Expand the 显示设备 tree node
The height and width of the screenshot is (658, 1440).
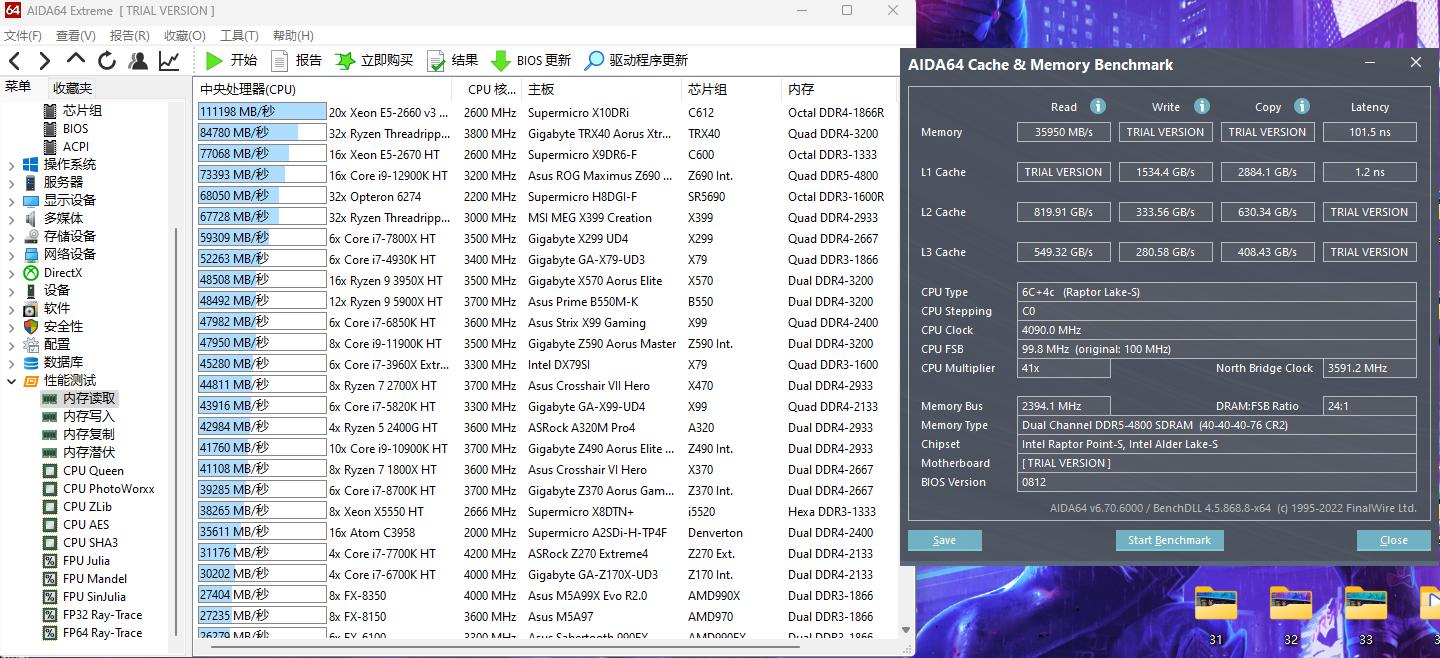click(11, 200)
